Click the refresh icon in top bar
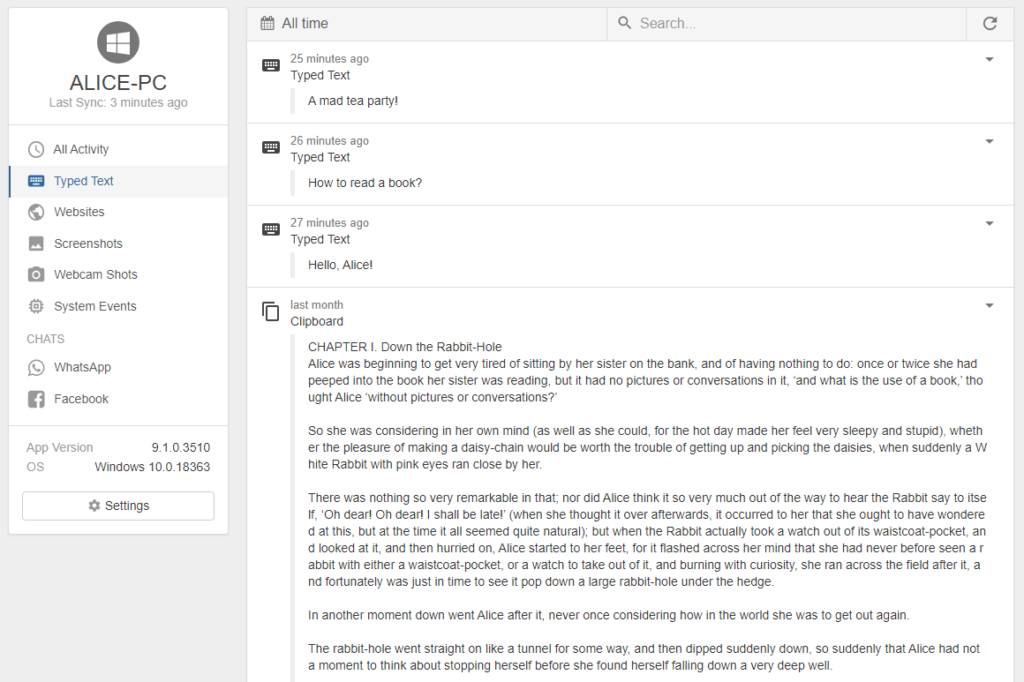 (990, 23)
